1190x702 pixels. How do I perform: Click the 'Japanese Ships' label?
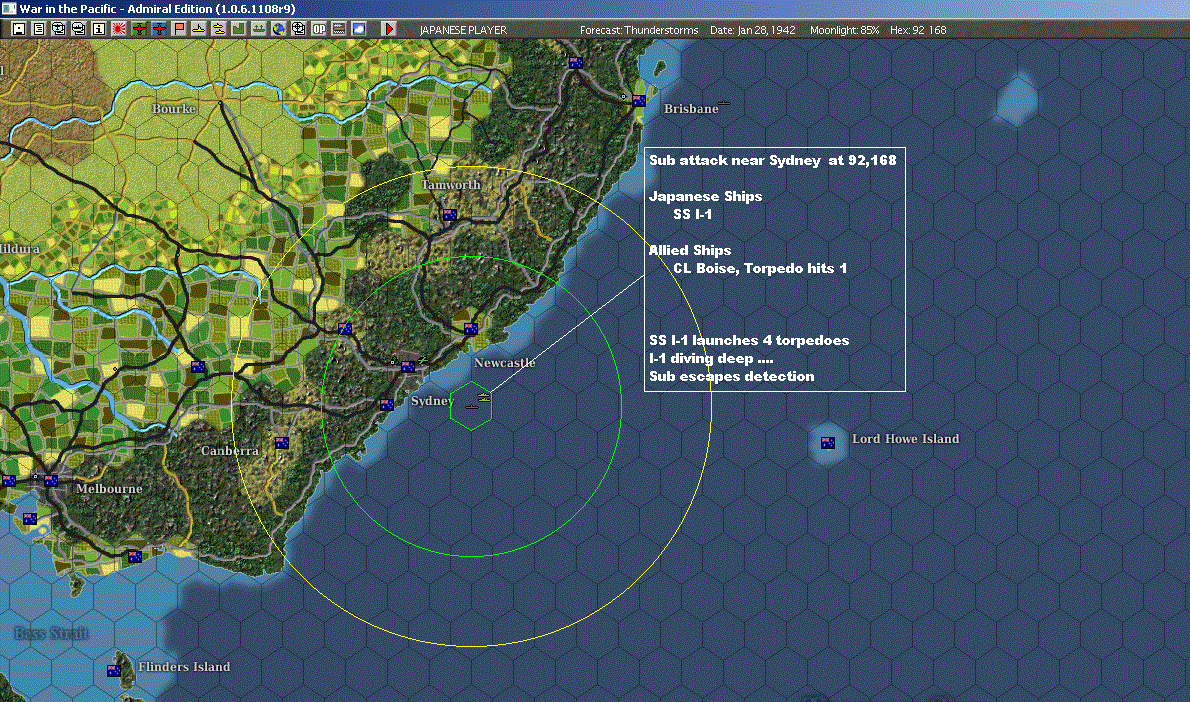tap(706, 196)
